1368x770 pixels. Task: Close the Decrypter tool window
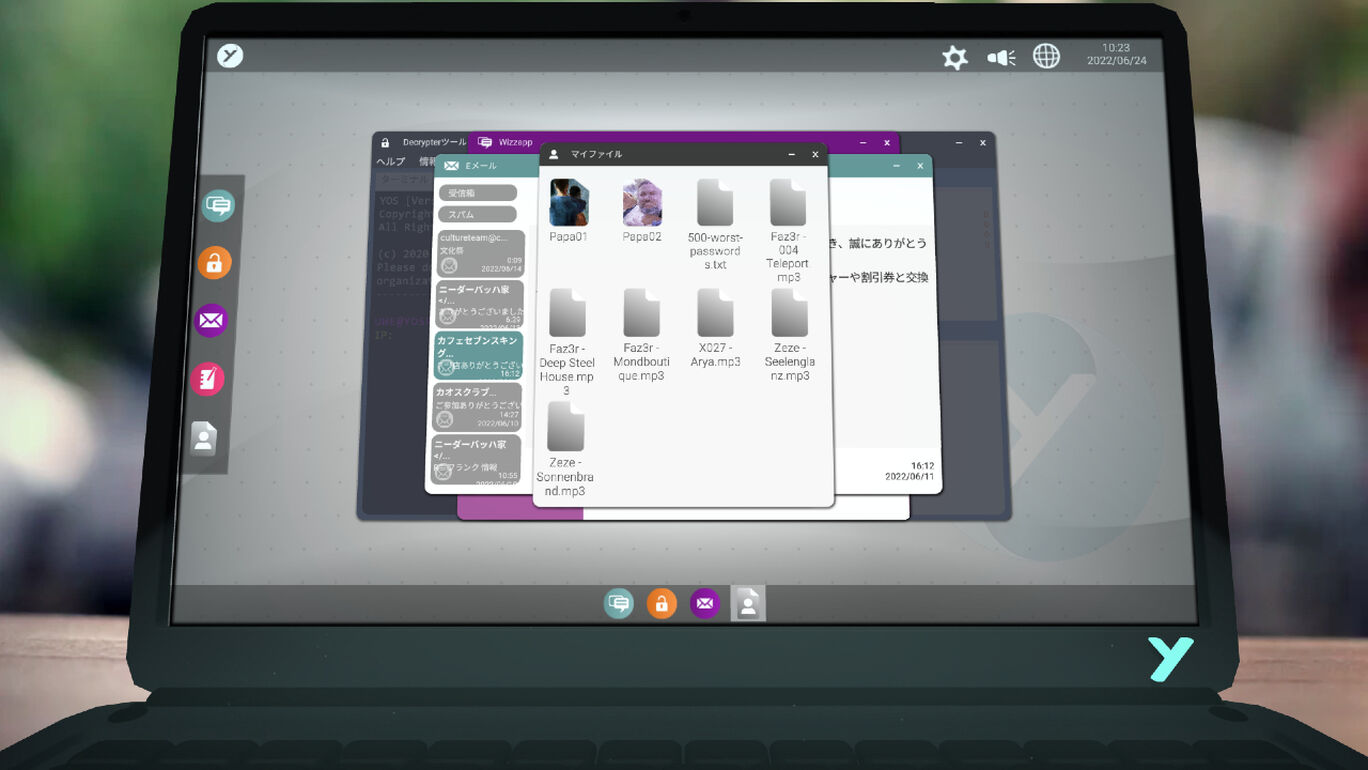tap(983, 143)
